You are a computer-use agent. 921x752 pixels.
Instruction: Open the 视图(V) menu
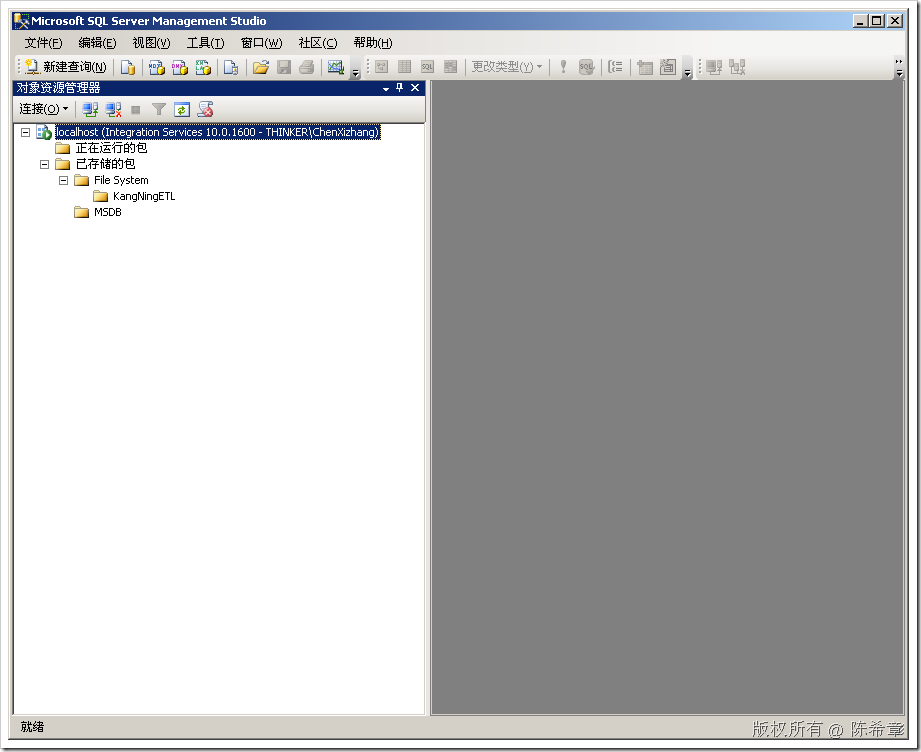pos(152,43)
